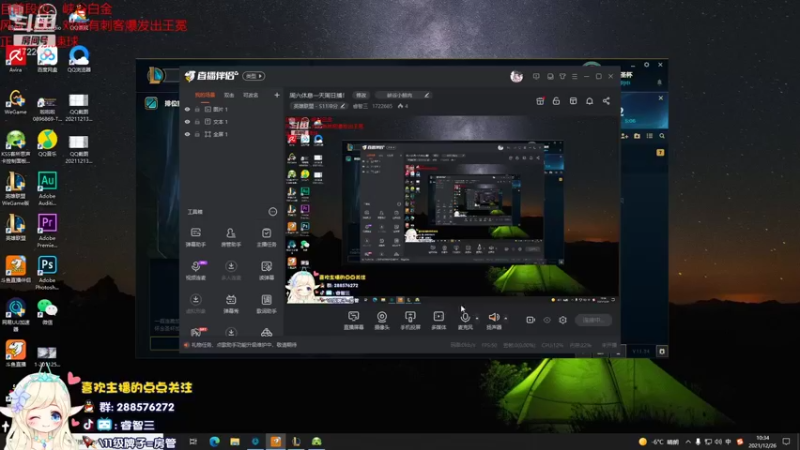The height and width of the screenshot is (450, 800).
Task: Open the 房管助手 tool
Action: 231,237
